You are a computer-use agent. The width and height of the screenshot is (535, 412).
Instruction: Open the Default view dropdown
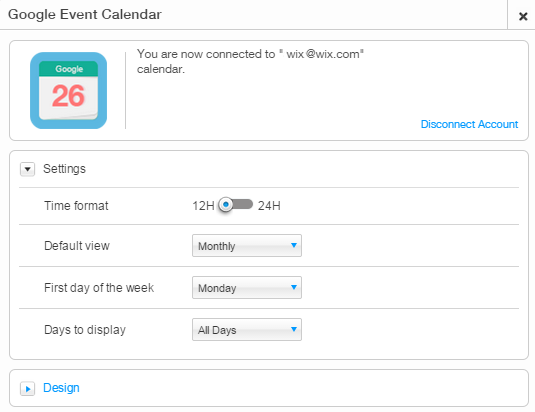[247, 246]
